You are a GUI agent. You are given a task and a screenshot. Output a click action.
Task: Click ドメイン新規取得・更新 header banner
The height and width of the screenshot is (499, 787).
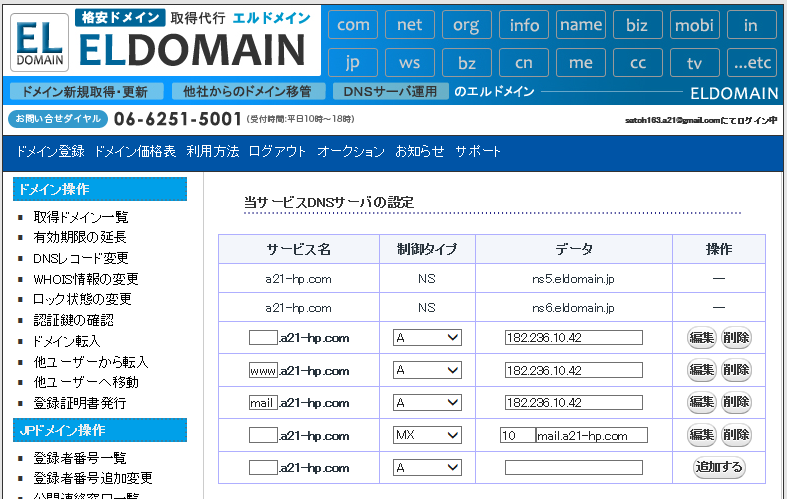(85, 91)
